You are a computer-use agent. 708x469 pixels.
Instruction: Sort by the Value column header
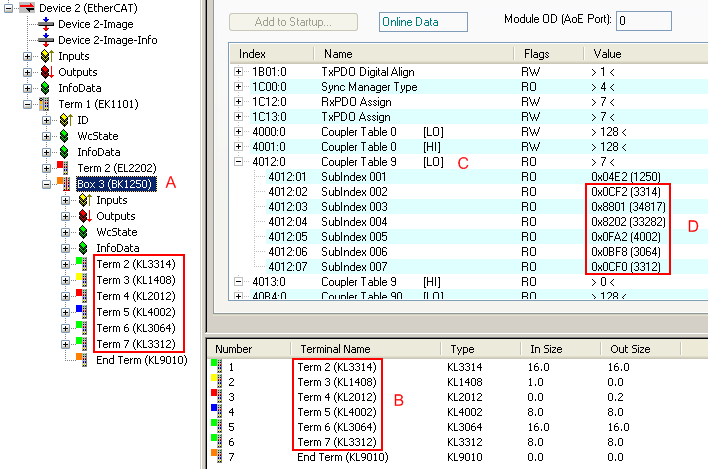click(x=646, y=54)
